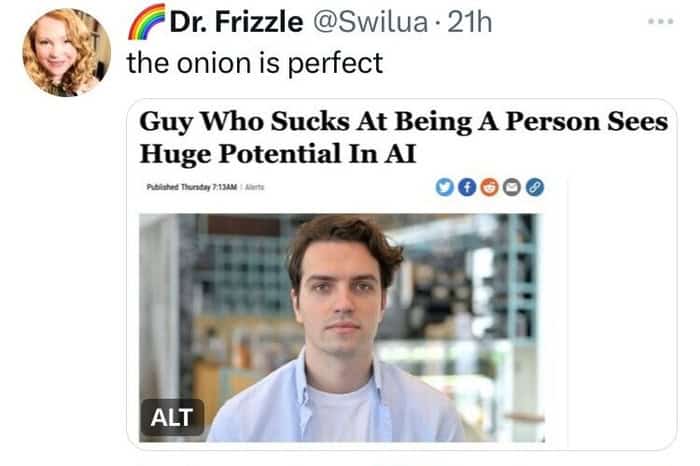Click the tweet text "the onion is perfect"
This screenshot has width=700, height=466.
tap(255, 63)
